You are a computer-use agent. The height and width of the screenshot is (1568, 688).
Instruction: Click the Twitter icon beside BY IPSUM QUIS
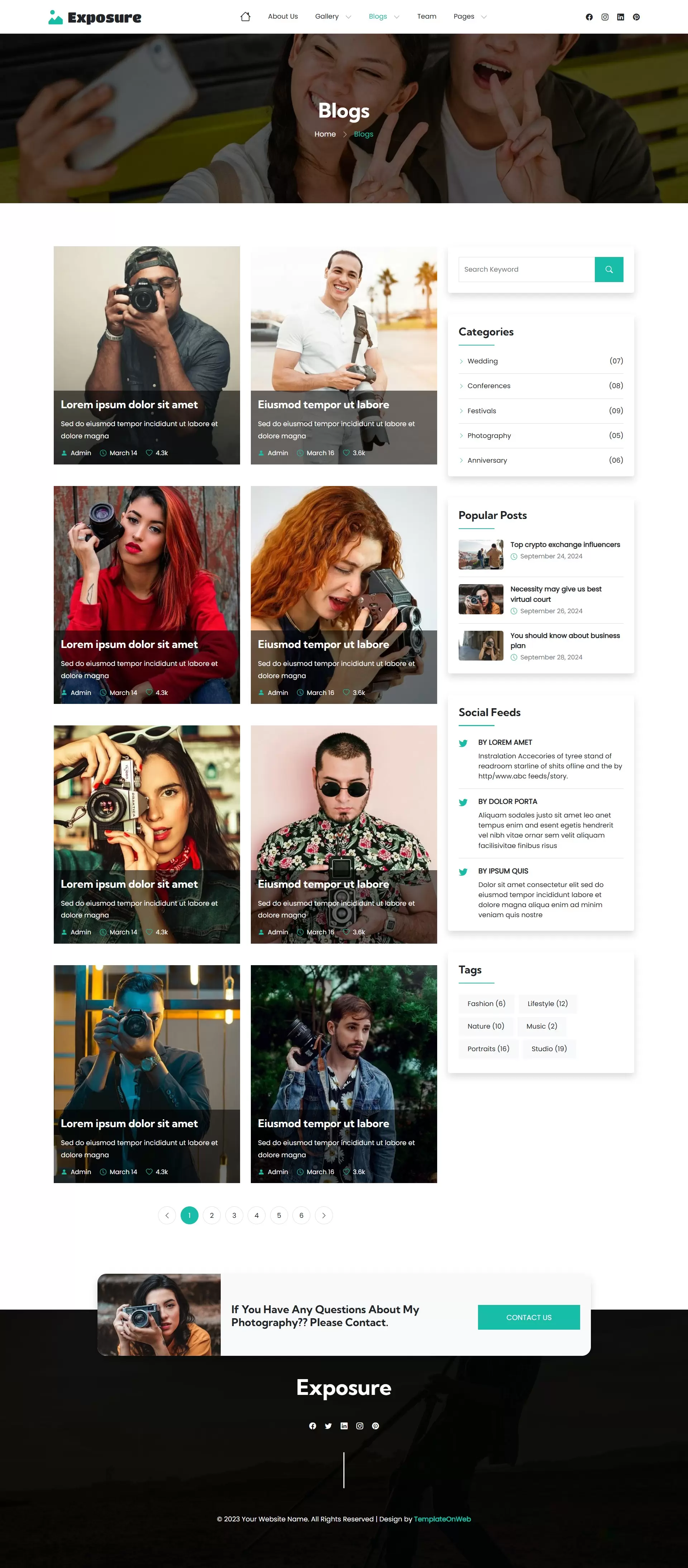point(463,872)
